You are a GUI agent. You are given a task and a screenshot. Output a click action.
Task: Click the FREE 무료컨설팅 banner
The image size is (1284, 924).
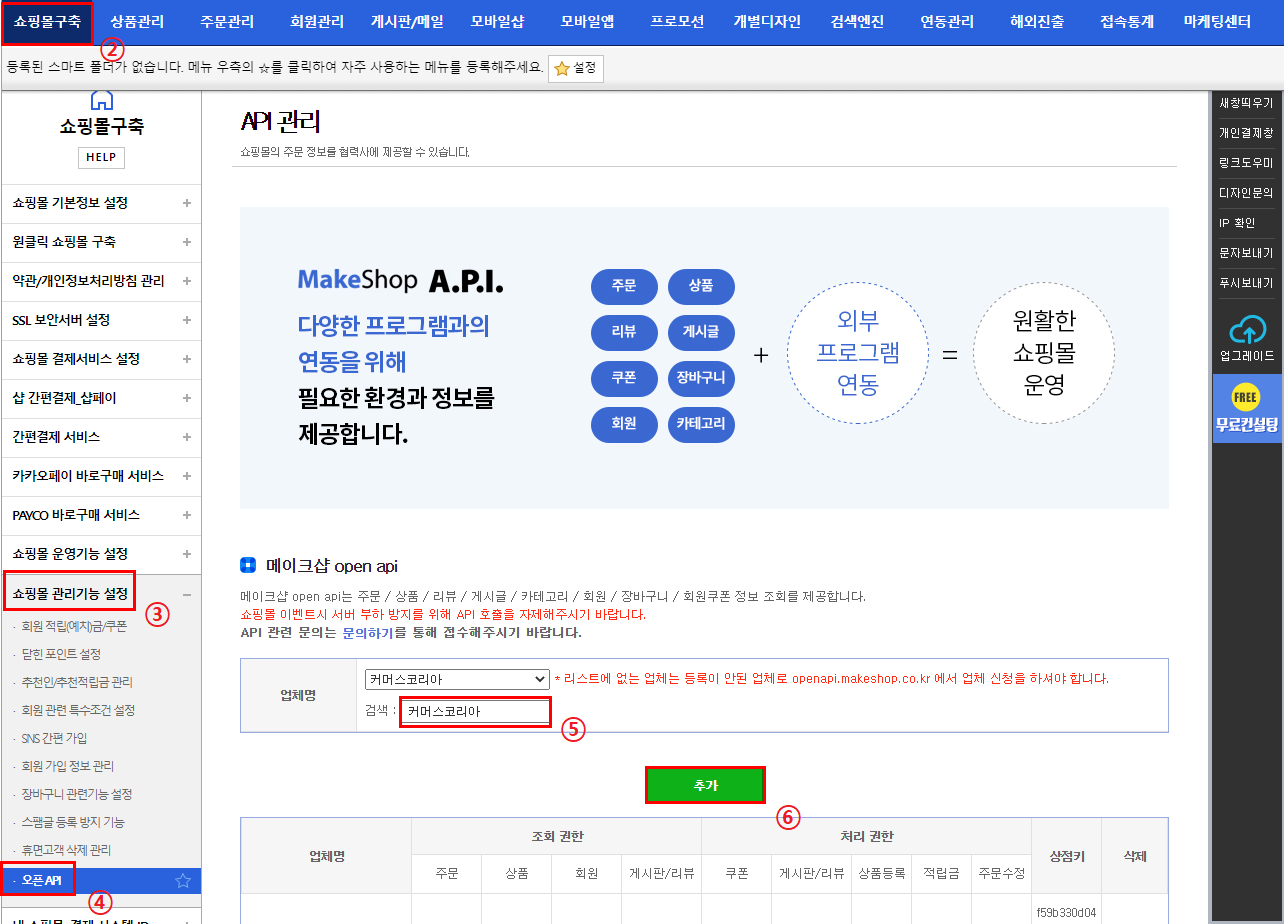(x=1246, y=408)
